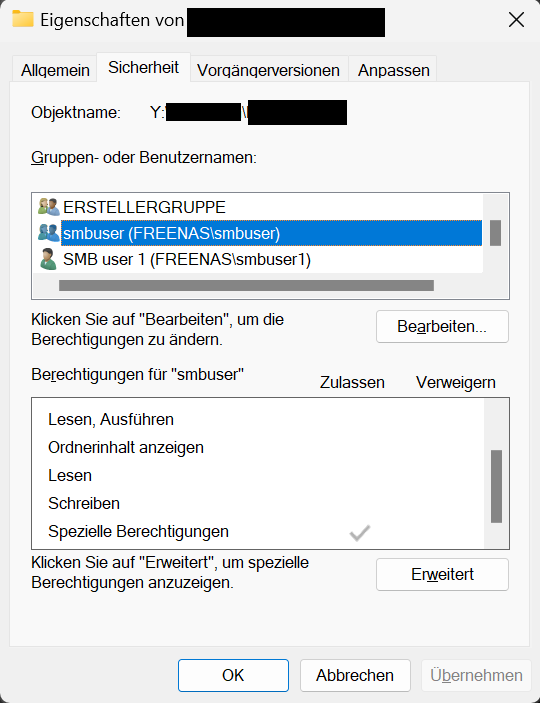The height and width of the screenshot is (703, 540).
Task: Cancel with the Abbrechen button
Action: [x=355, y=675]
